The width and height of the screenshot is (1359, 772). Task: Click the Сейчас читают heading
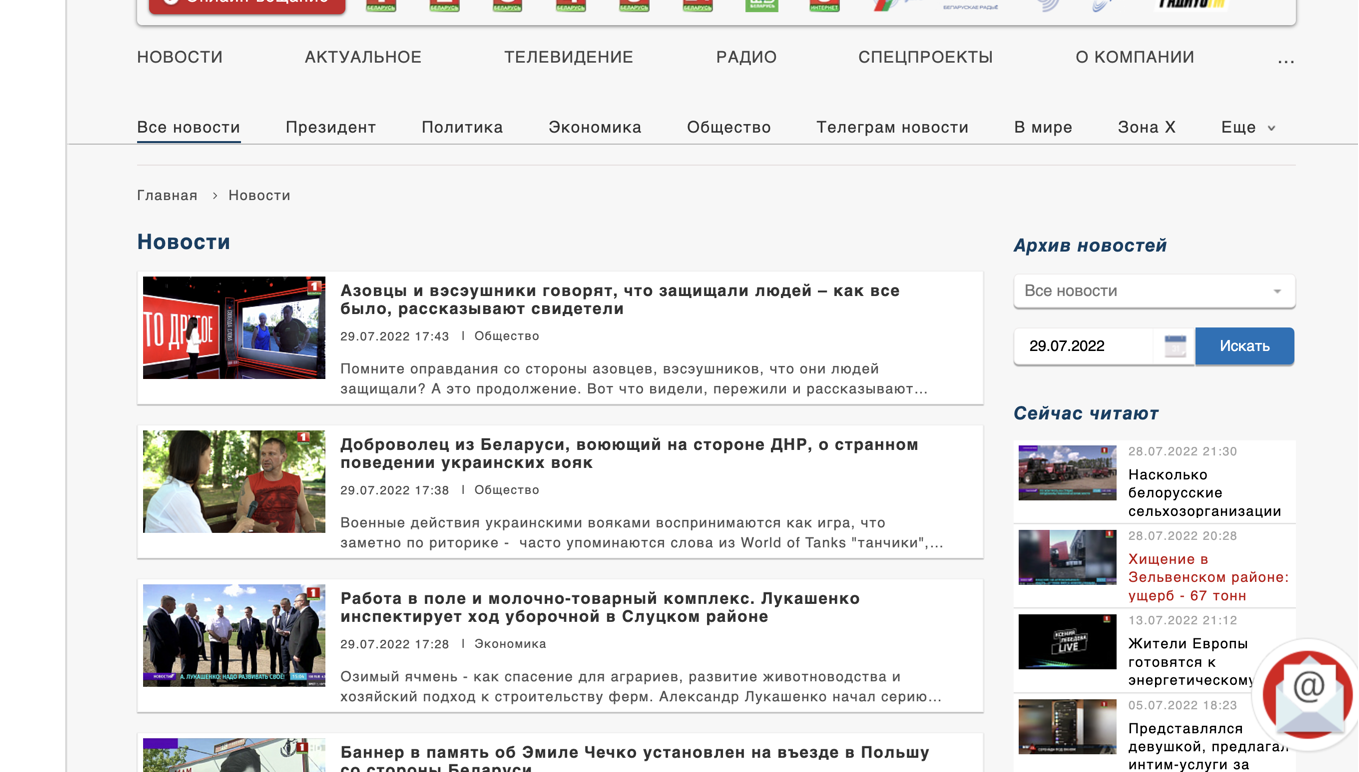pyautogui.click(x=1086, y=413)
